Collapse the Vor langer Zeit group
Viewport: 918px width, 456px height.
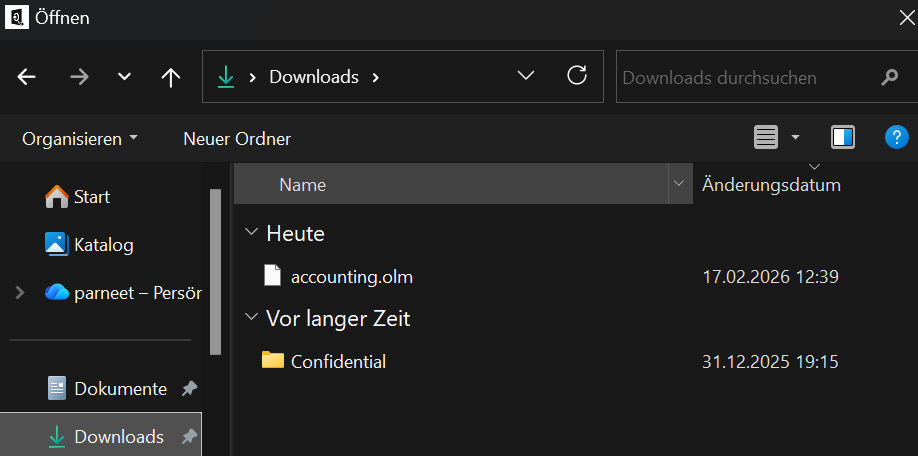250,319
